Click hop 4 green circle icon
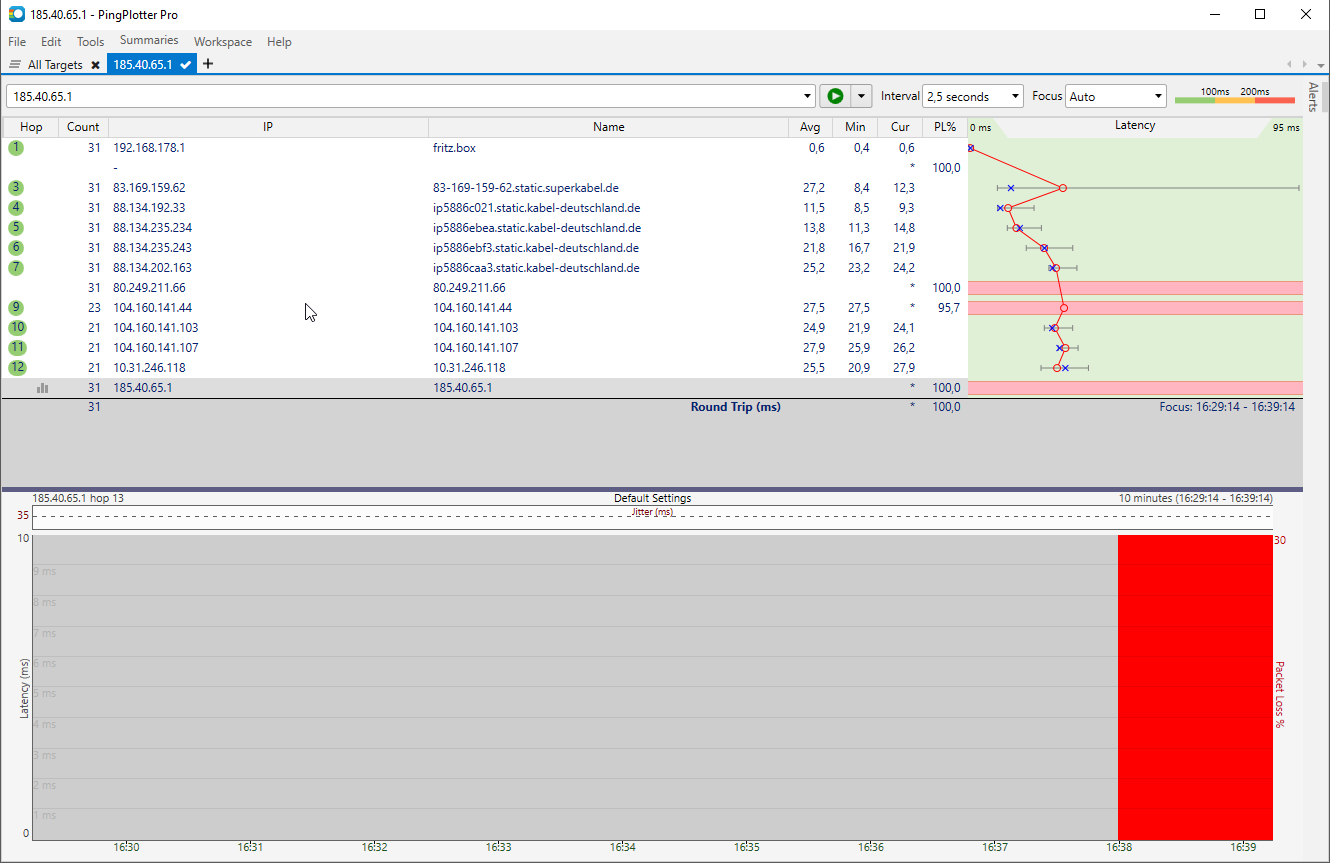Screen dimensions: 1330x863 pyautogui.click(x=16, y=208)
